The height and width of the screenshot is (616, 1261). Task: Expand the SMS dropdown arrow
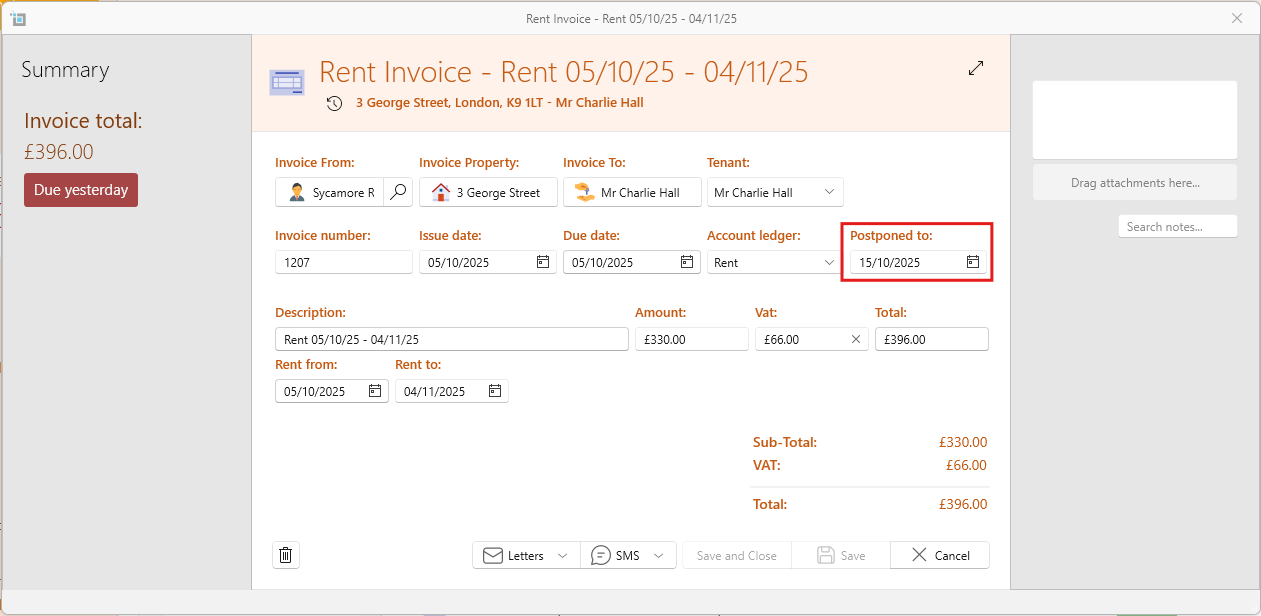pyautogui.click(x=658, y=555)
